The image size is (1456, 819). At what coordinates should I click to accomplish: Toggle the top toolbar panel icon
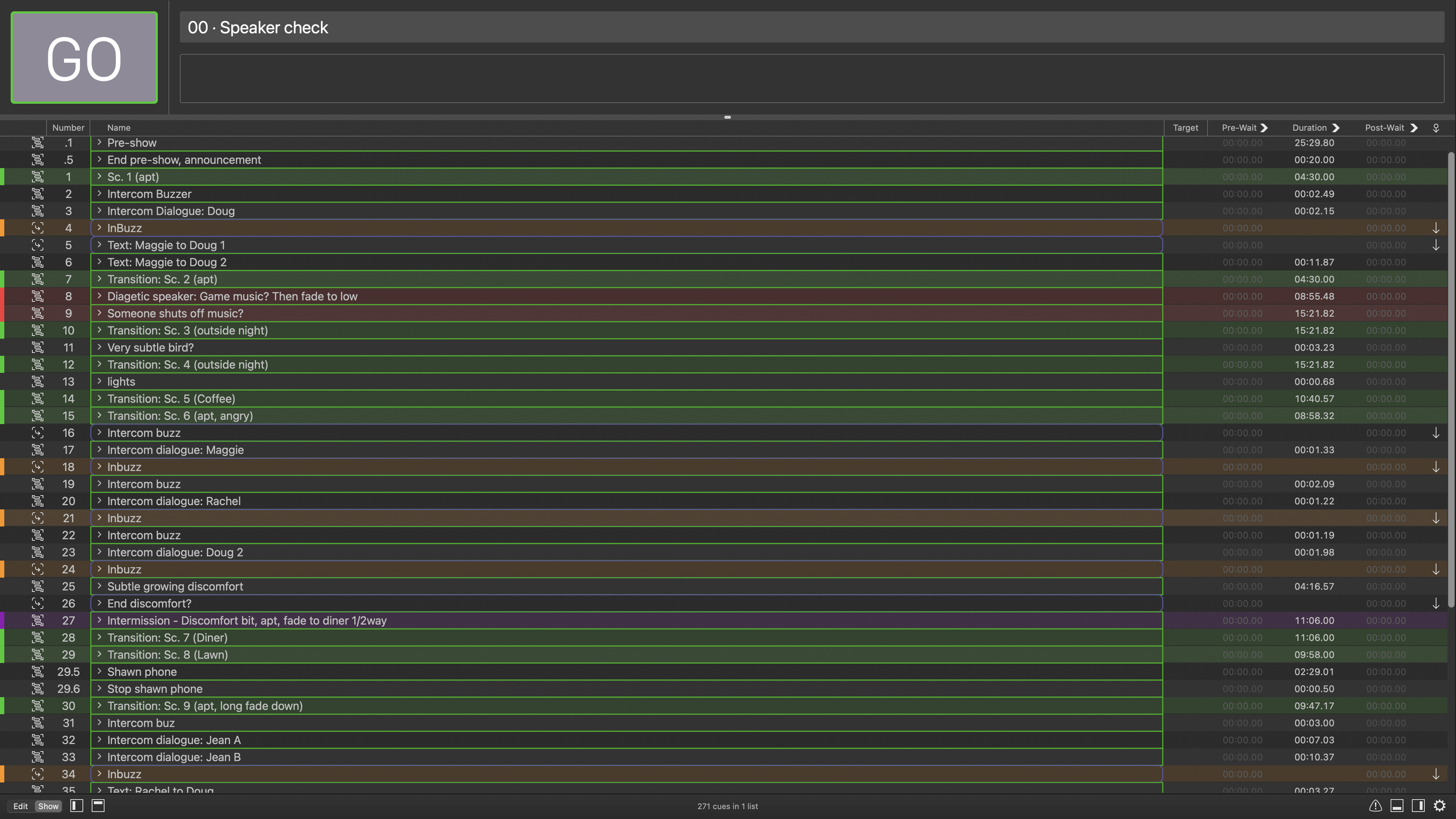coord(98,806)
